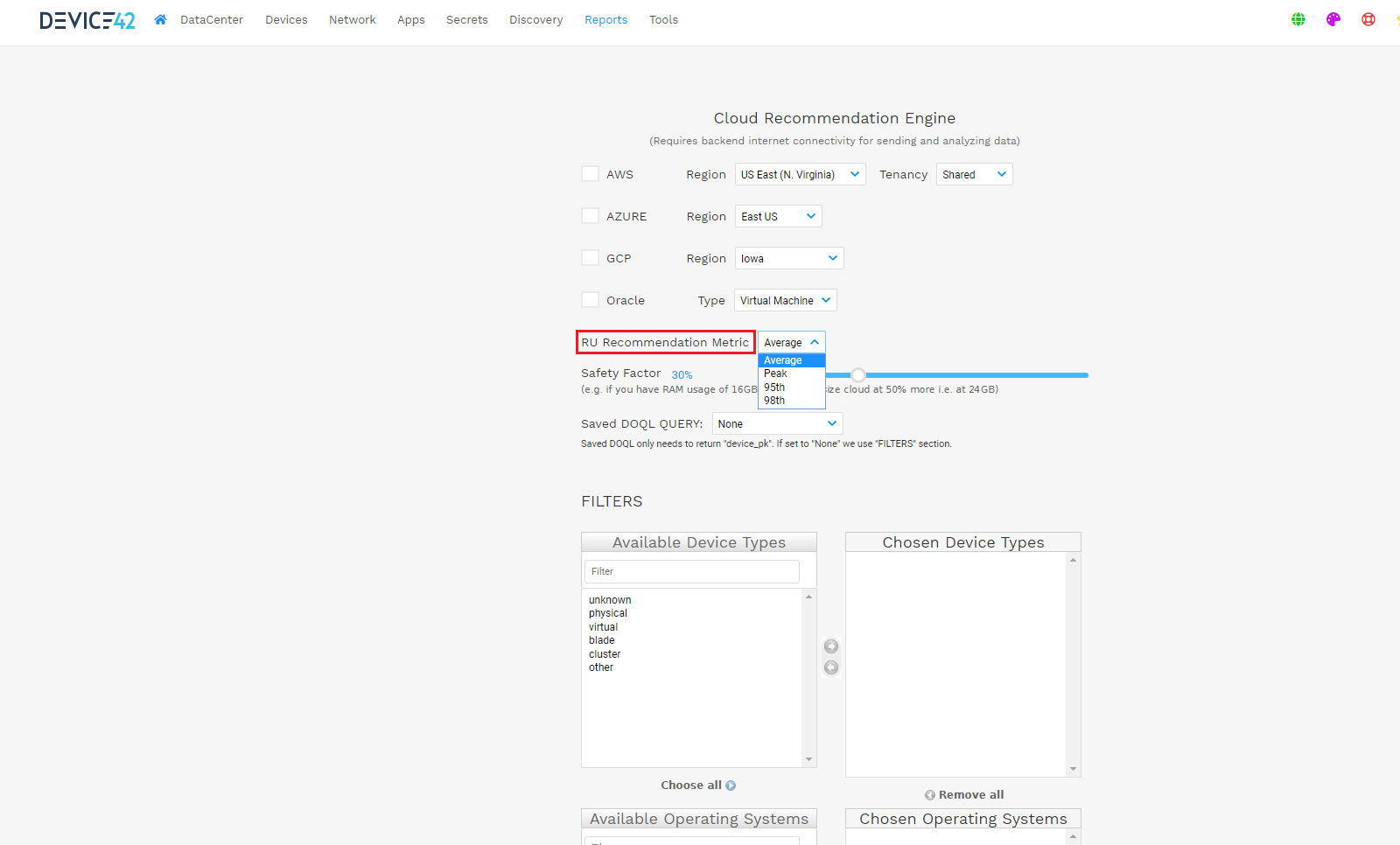Click Remove all device types link
The height and width of the screenshot is (845, 1400).
coord(964,795)
